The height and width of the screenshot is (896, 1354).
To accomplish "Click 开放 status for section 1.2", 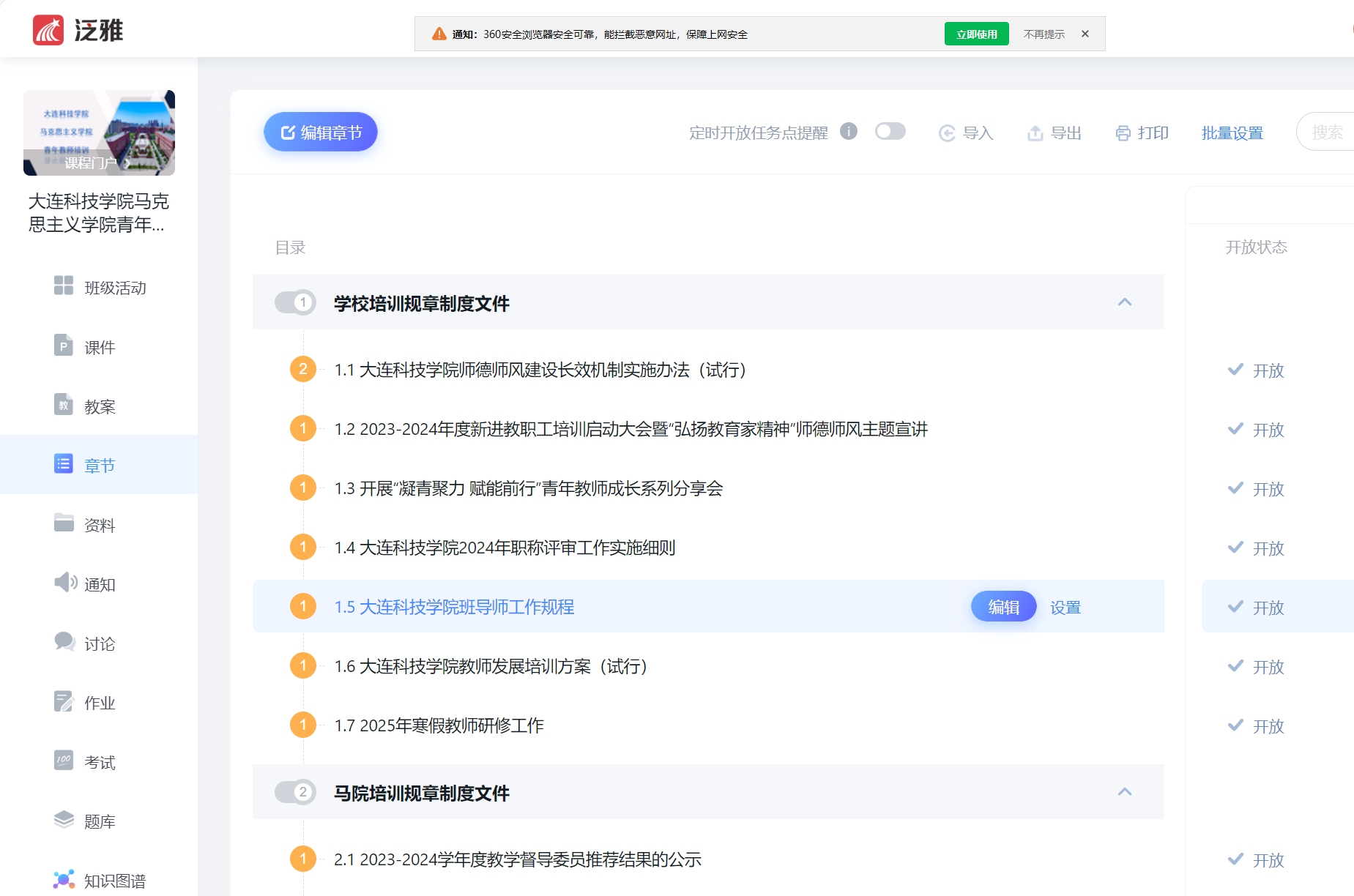I will click(x=1257, y=430).
